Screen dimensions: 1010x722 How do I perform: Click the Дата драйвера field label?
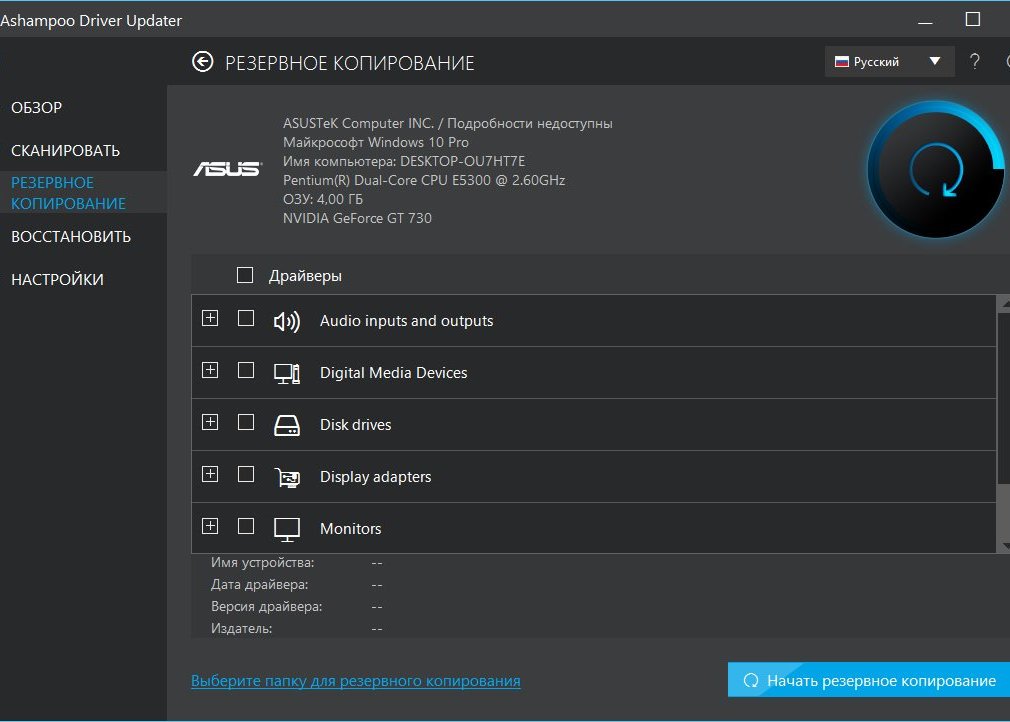(260, 585)
